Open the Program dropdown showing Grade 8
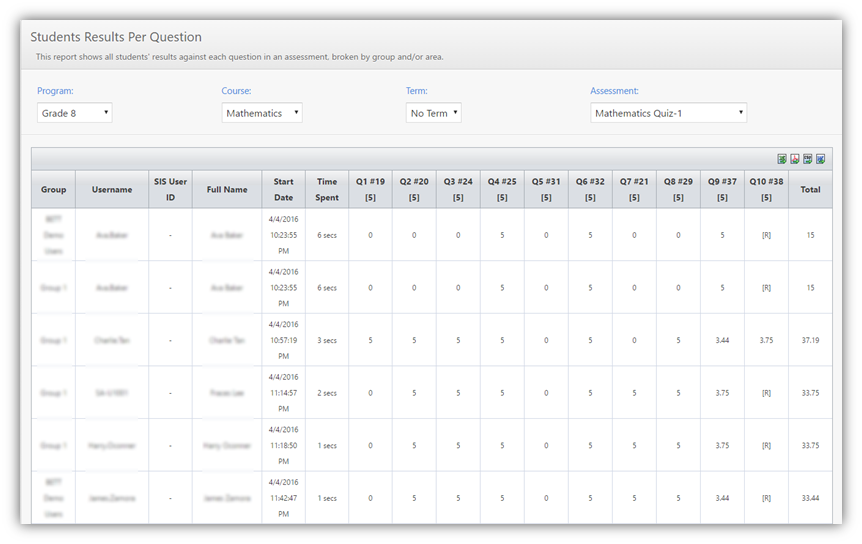This screenshot has height=544, width=862. [x=75, y=113]
